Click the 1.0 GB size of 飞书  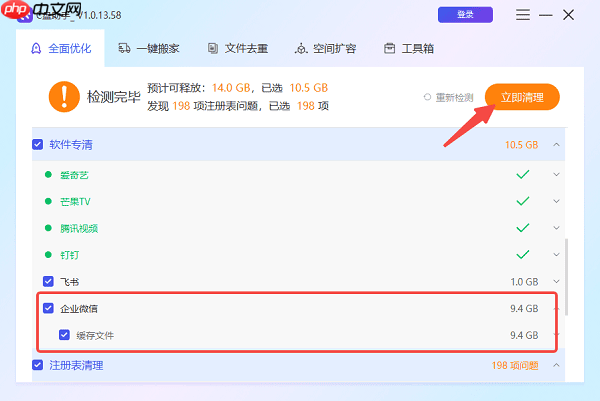coord(524,282)
